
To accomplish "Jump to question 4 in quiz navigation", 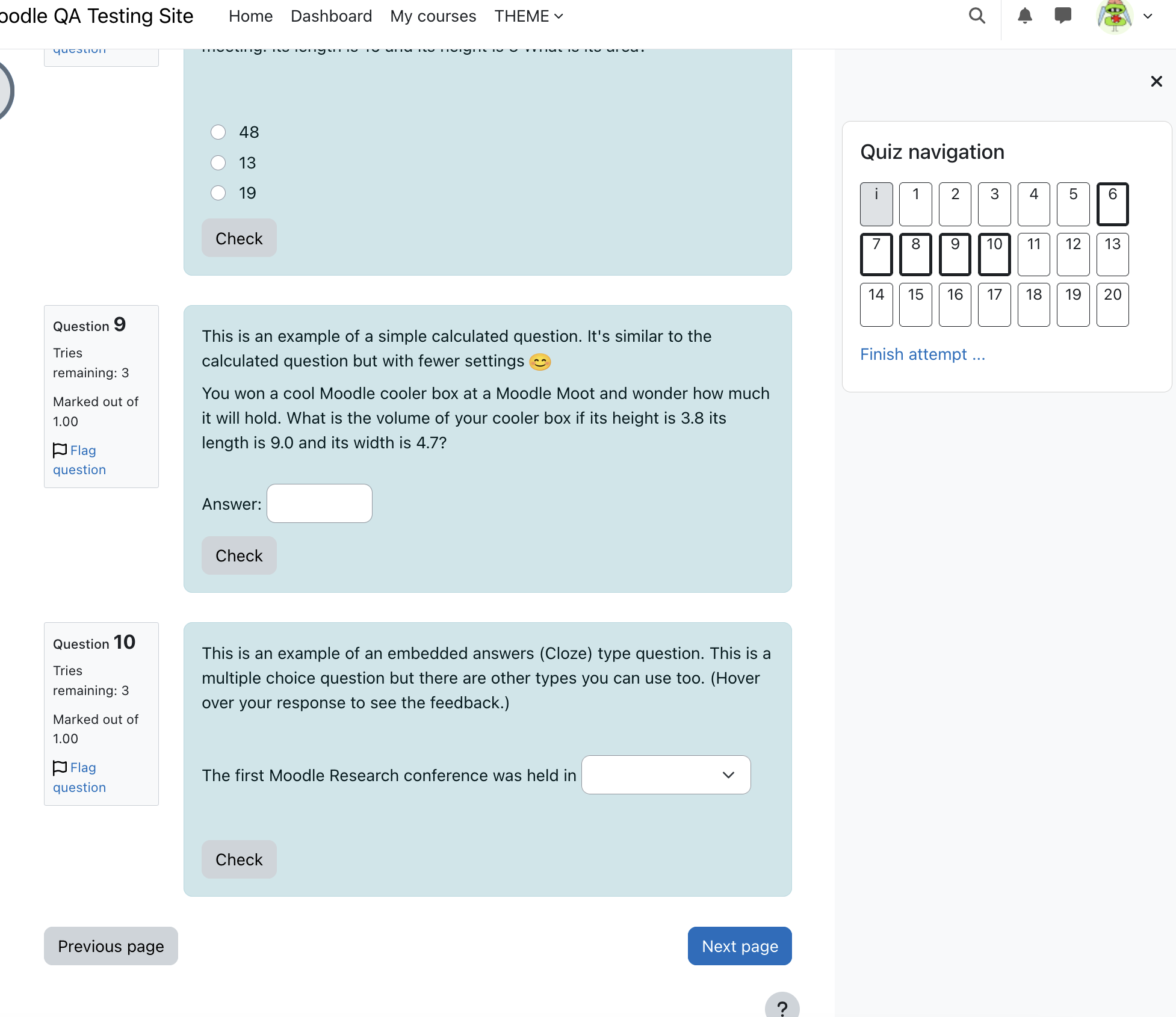I will tap(1034, 204).
